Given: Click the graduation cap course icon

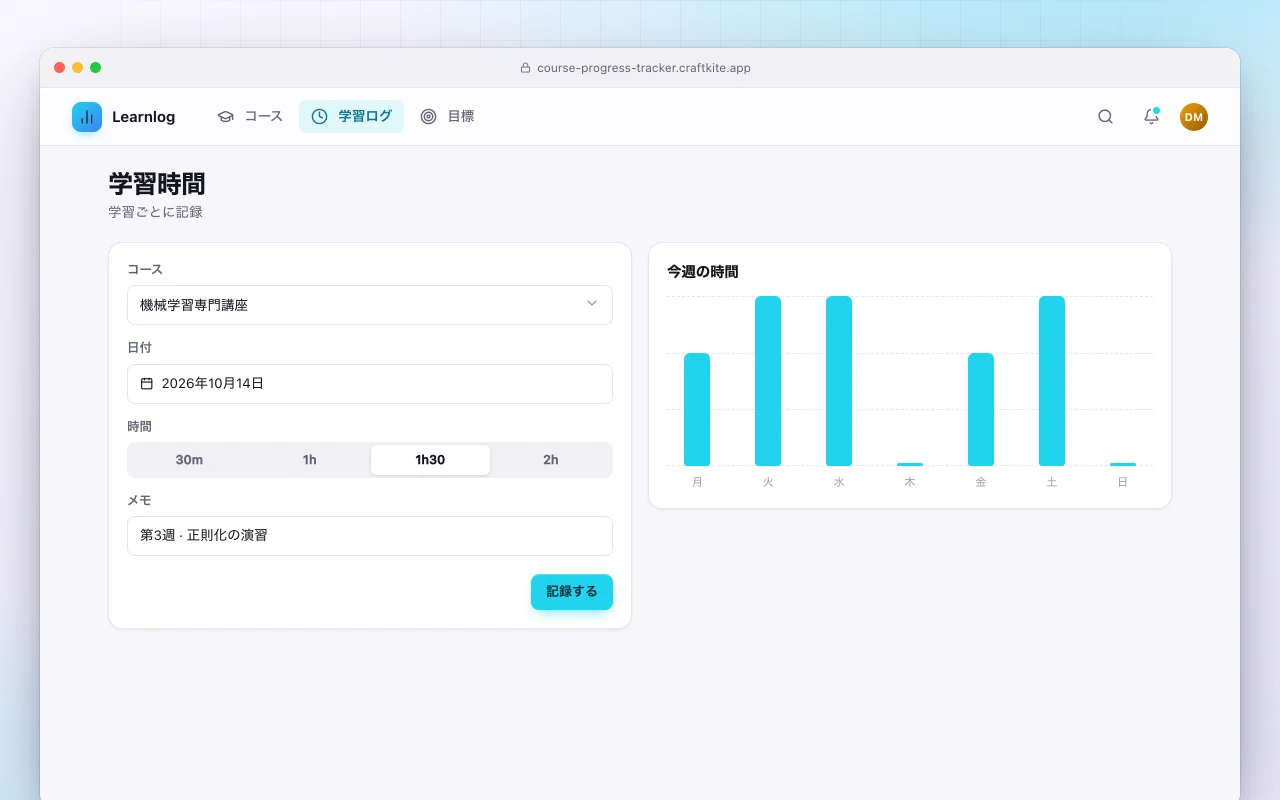Looking at the screenshot, I should point(226,117).
